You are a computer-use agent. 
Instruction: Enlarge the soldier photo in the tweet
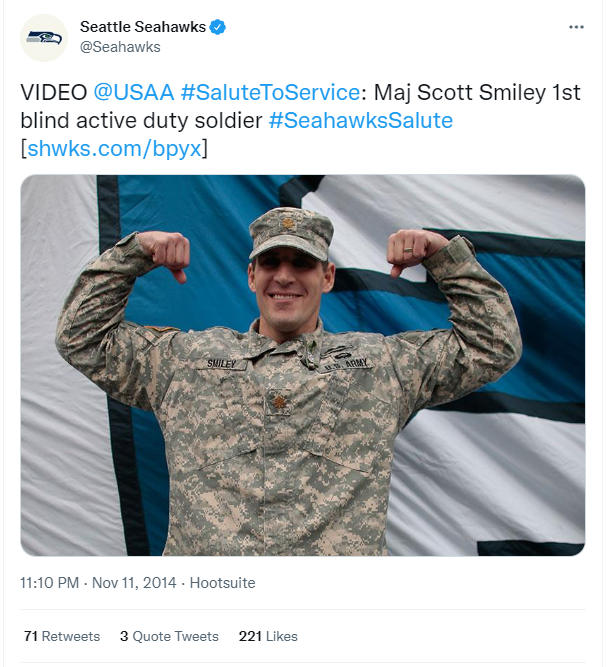click(x=302, y=365)
